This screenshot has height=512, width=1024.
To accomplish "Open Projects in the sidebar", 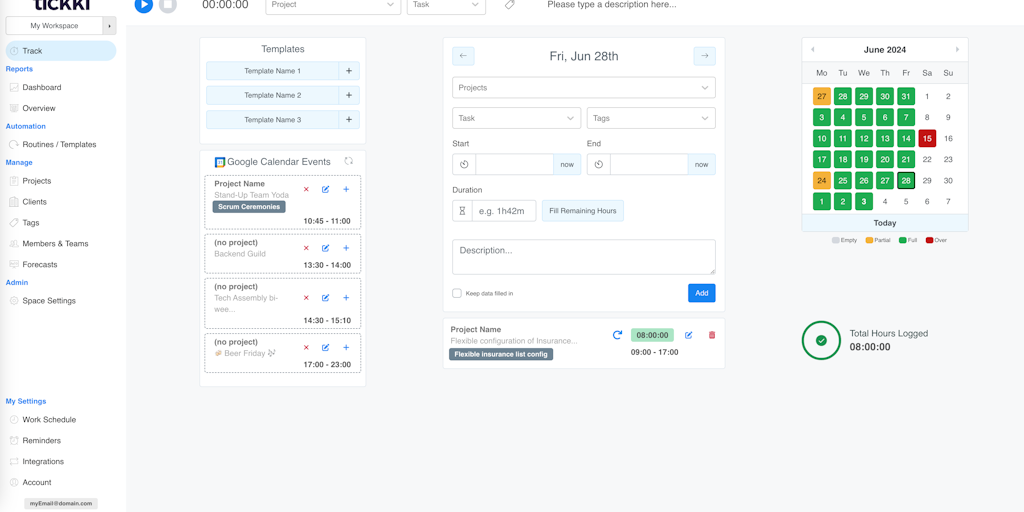I will (37, 181).
